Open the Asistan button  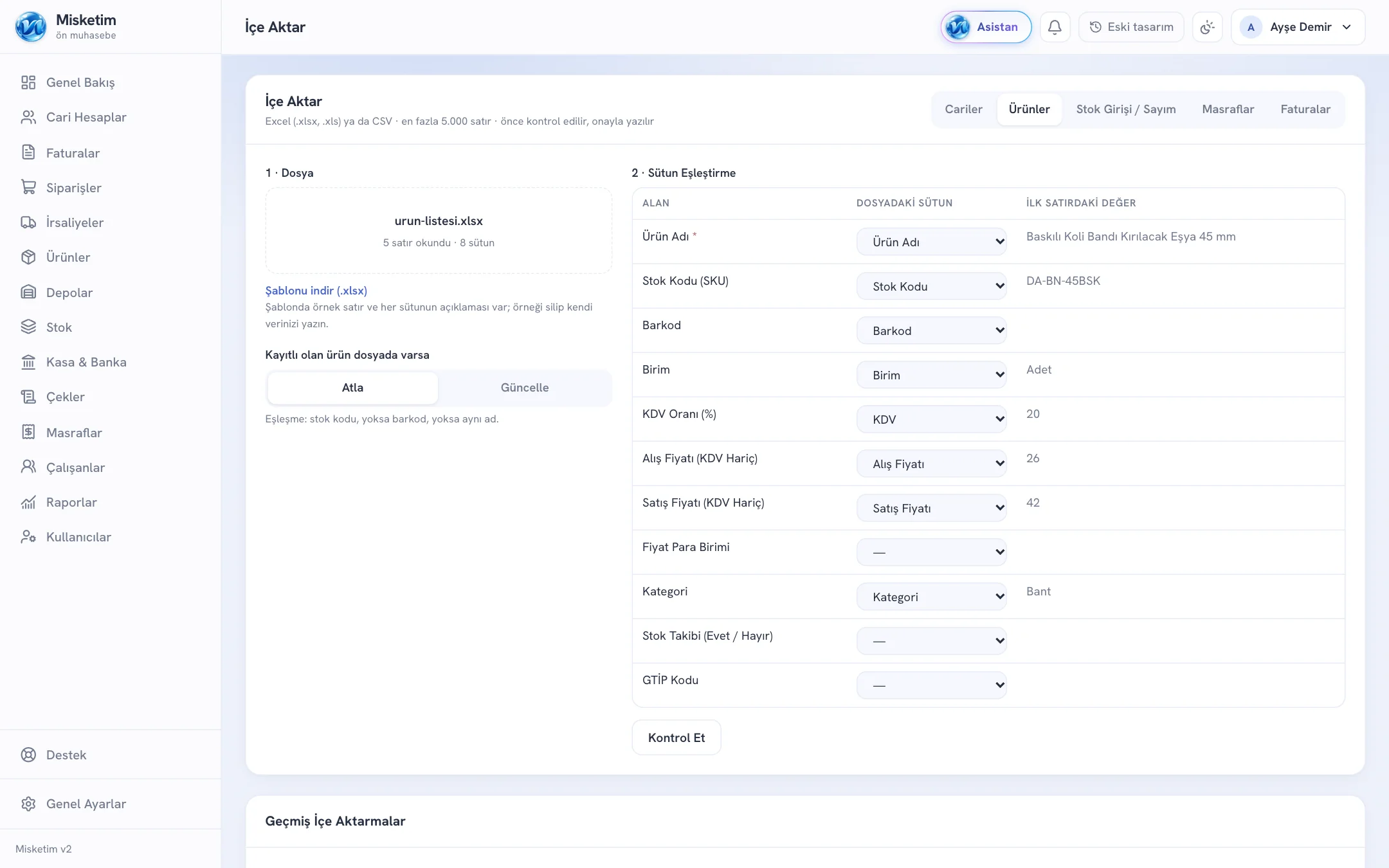coord(986,27)
